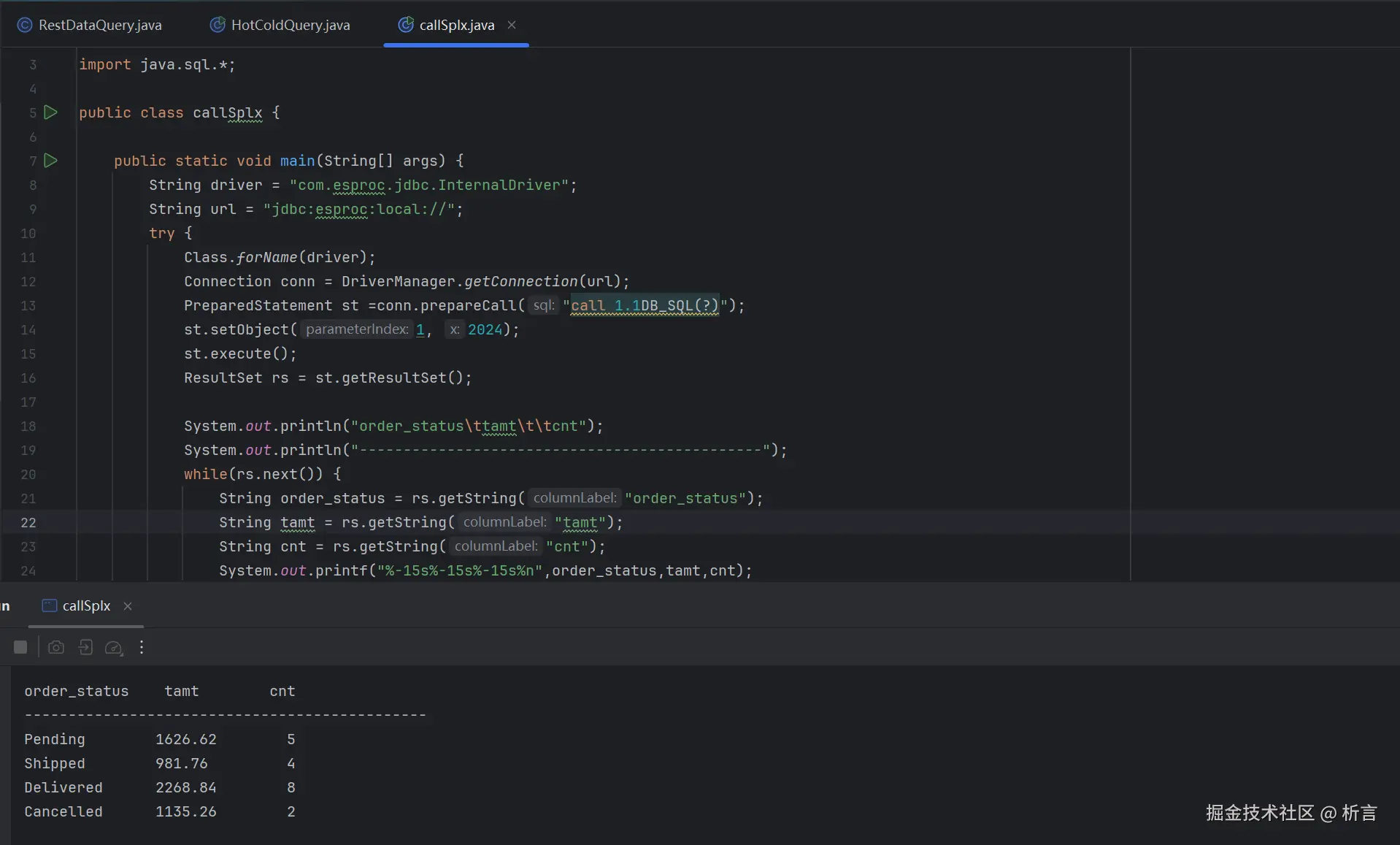This screenshot has height=845, width=1400.
Task: Click the columnLabel hint before "order_status"
Action: 575,498
